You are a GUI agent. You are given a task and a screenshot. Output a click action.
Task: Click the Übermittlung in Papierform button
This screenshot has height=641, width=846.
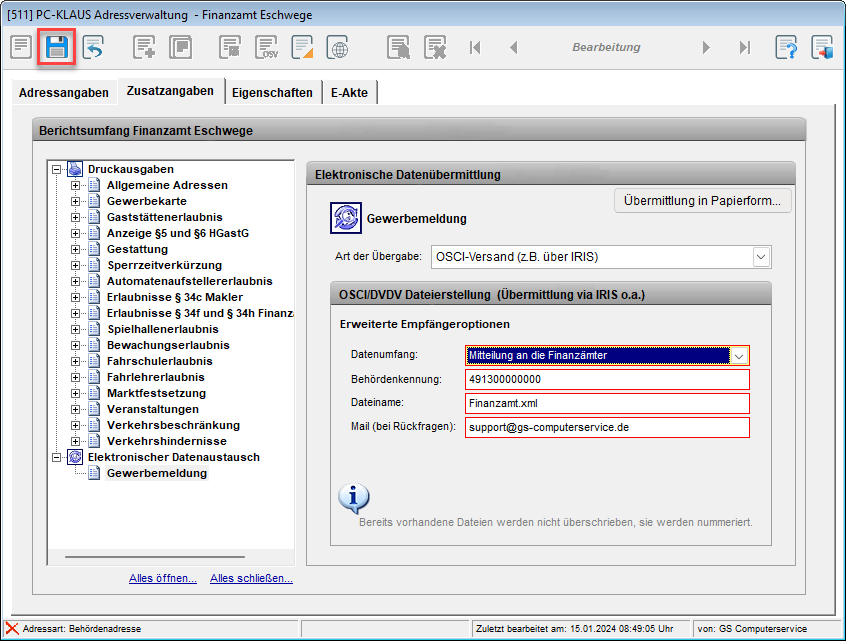[702, 201]
